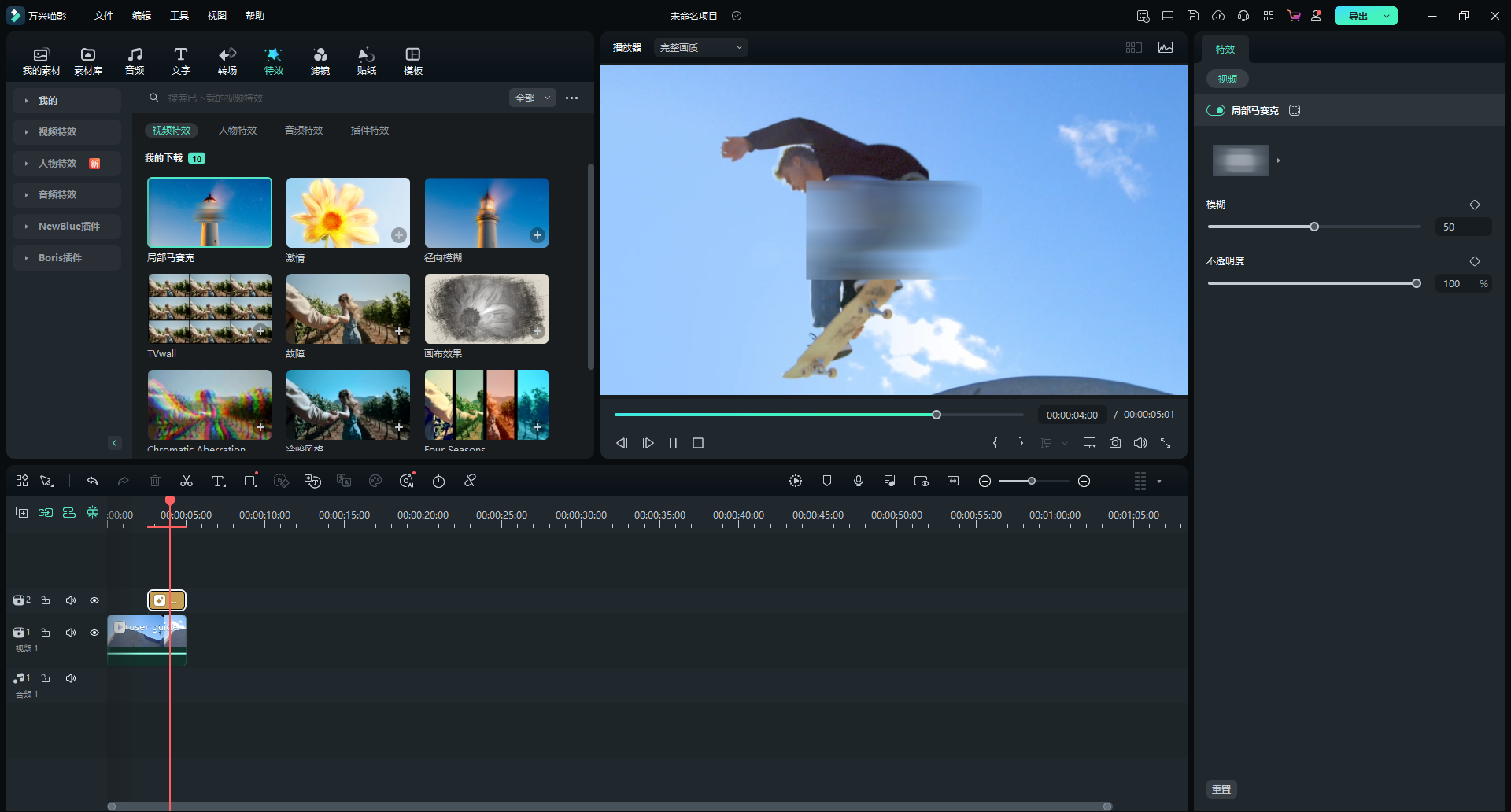Click the text tool icon in timeline toolbar

click(218, 481)
